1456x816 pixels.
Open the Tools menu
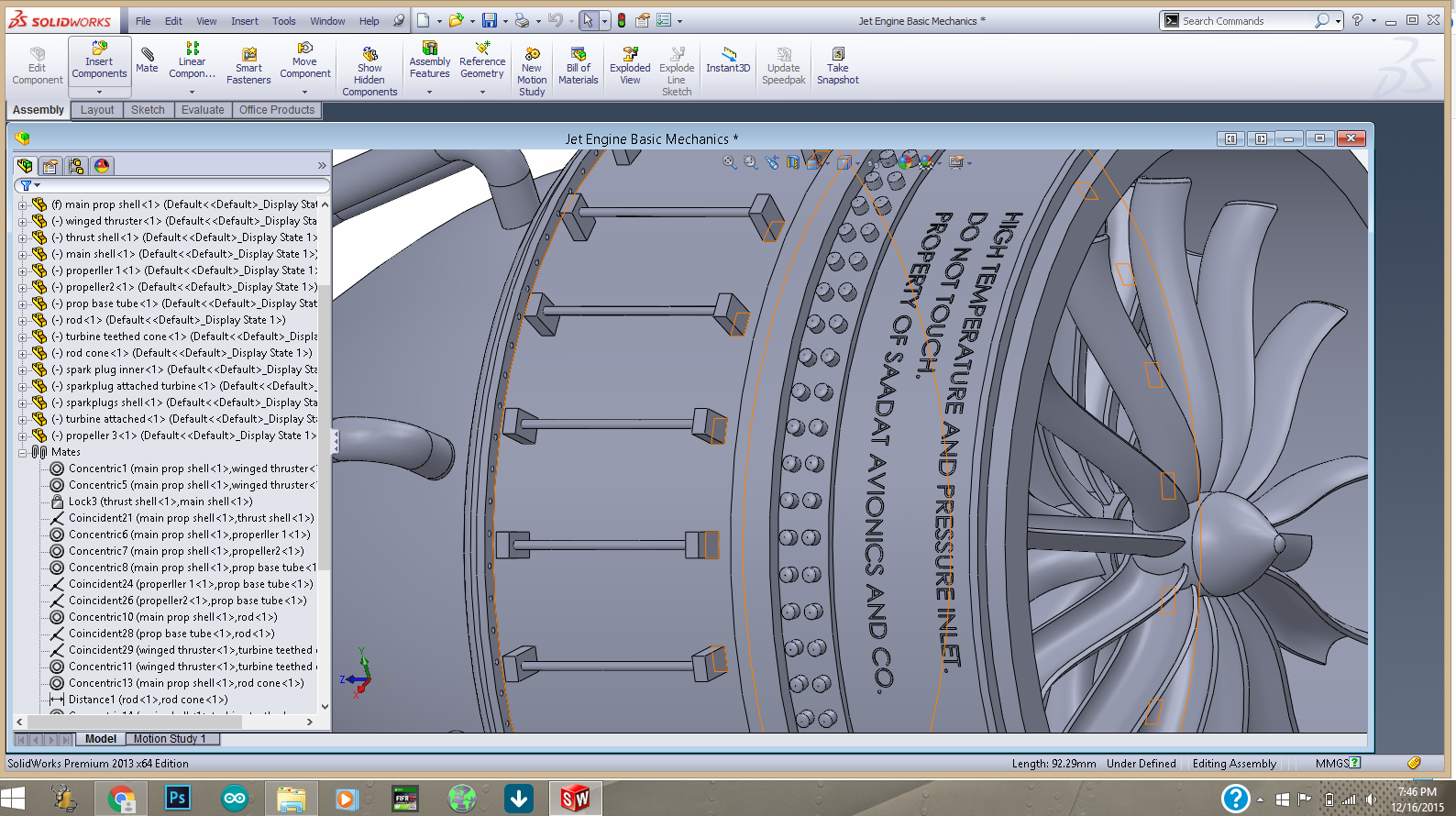284,21
